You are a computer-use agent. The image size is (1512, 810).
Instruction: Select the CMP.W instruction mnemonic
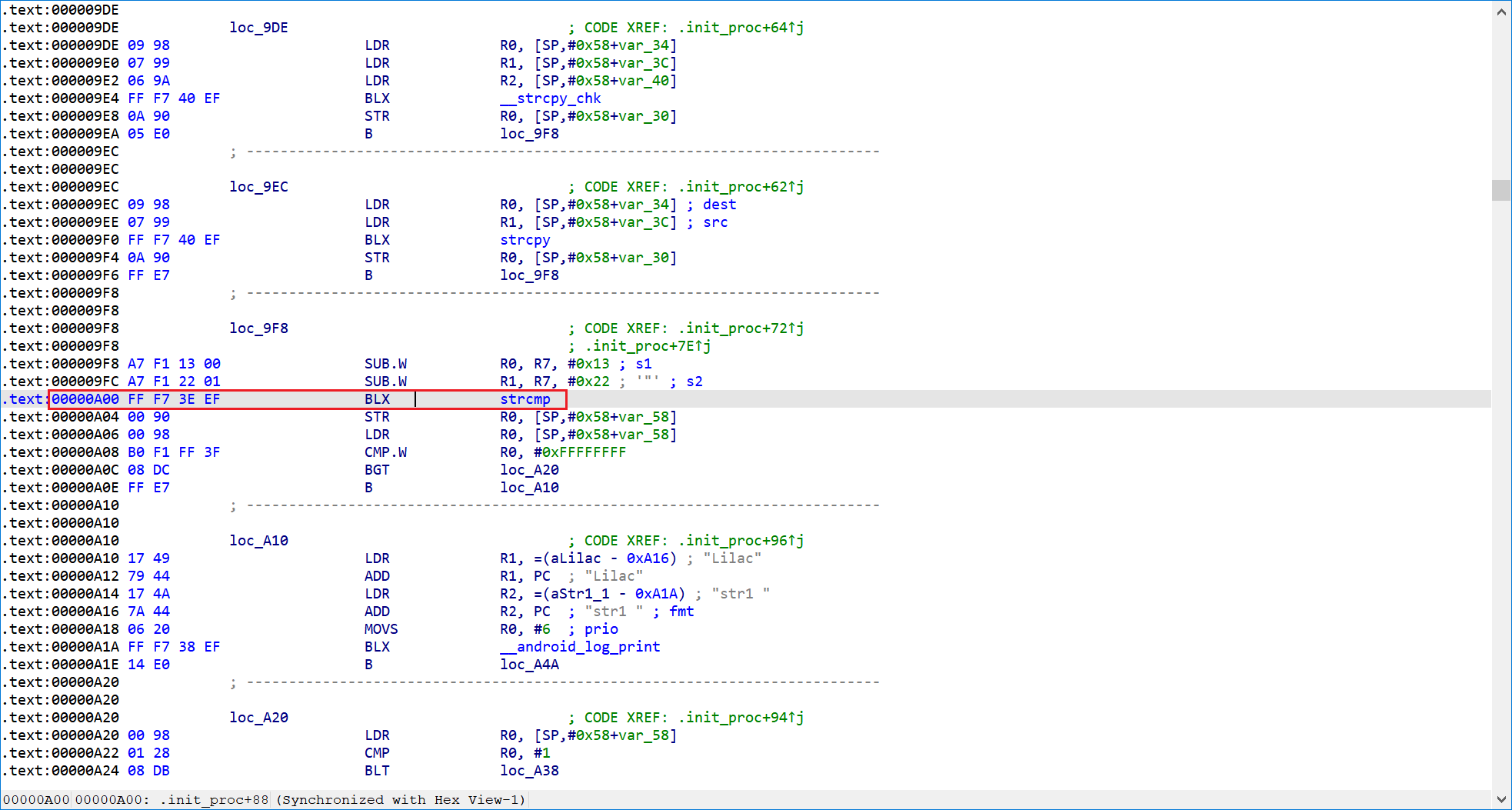(x=385, y=452)
